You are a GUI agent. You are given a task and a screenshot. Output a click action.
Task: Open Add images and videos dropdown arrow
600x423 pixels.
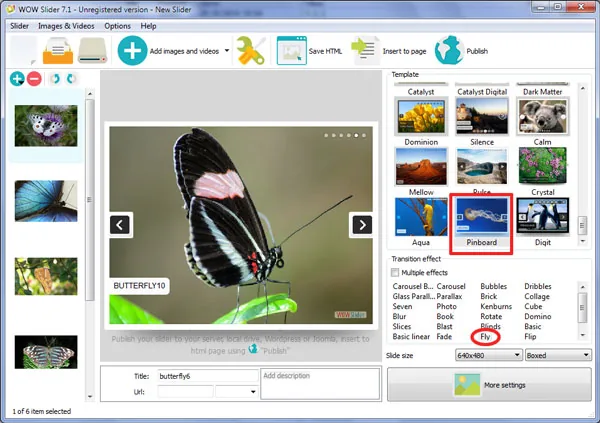227,51
